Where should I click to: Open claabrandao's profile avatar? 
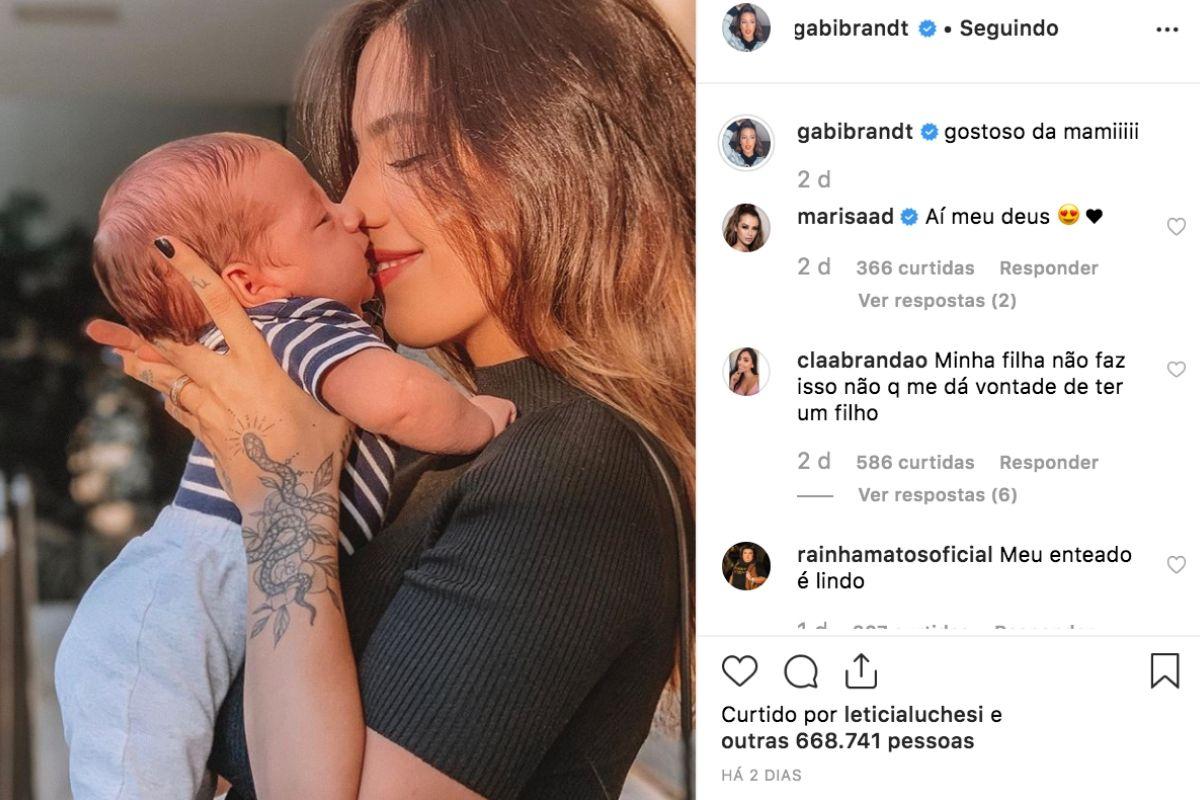pos(746,371)
